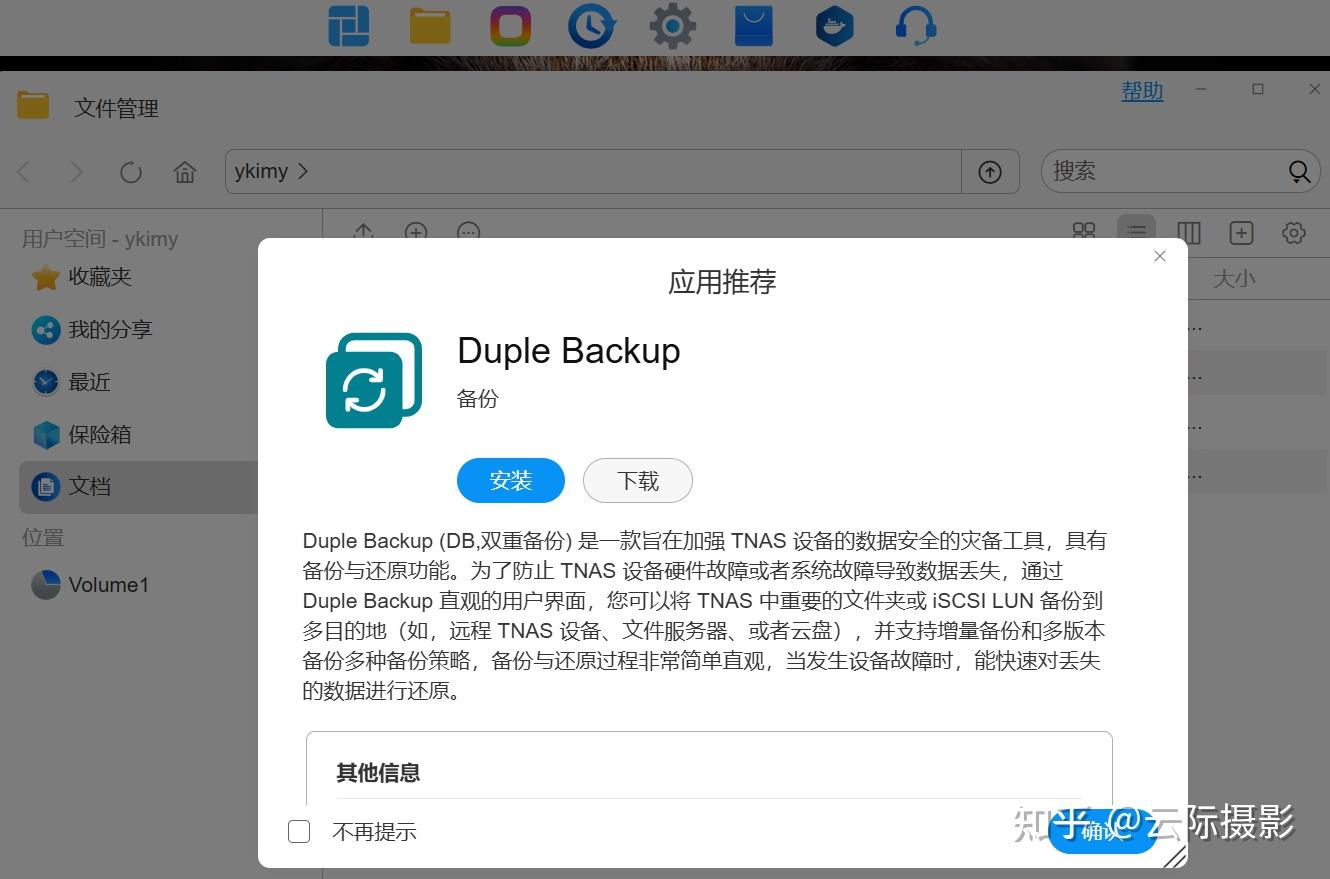Close the 应用推荐 dialog
This screenshot has height=879, width=1330.
click(1160, 256)
